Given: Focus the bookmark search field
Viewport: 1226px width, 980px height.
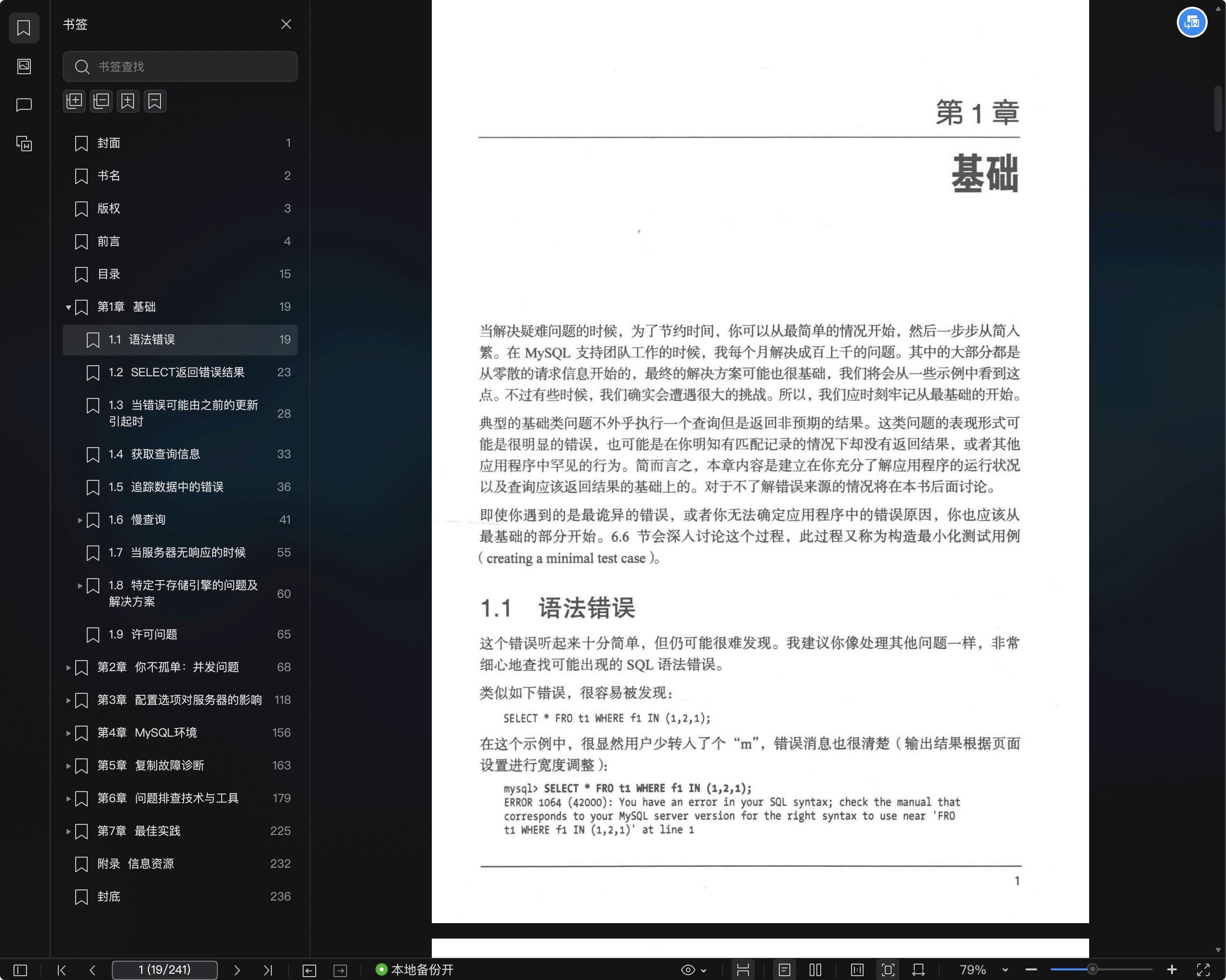Looking at the screenshot, I should pos(180,66).
